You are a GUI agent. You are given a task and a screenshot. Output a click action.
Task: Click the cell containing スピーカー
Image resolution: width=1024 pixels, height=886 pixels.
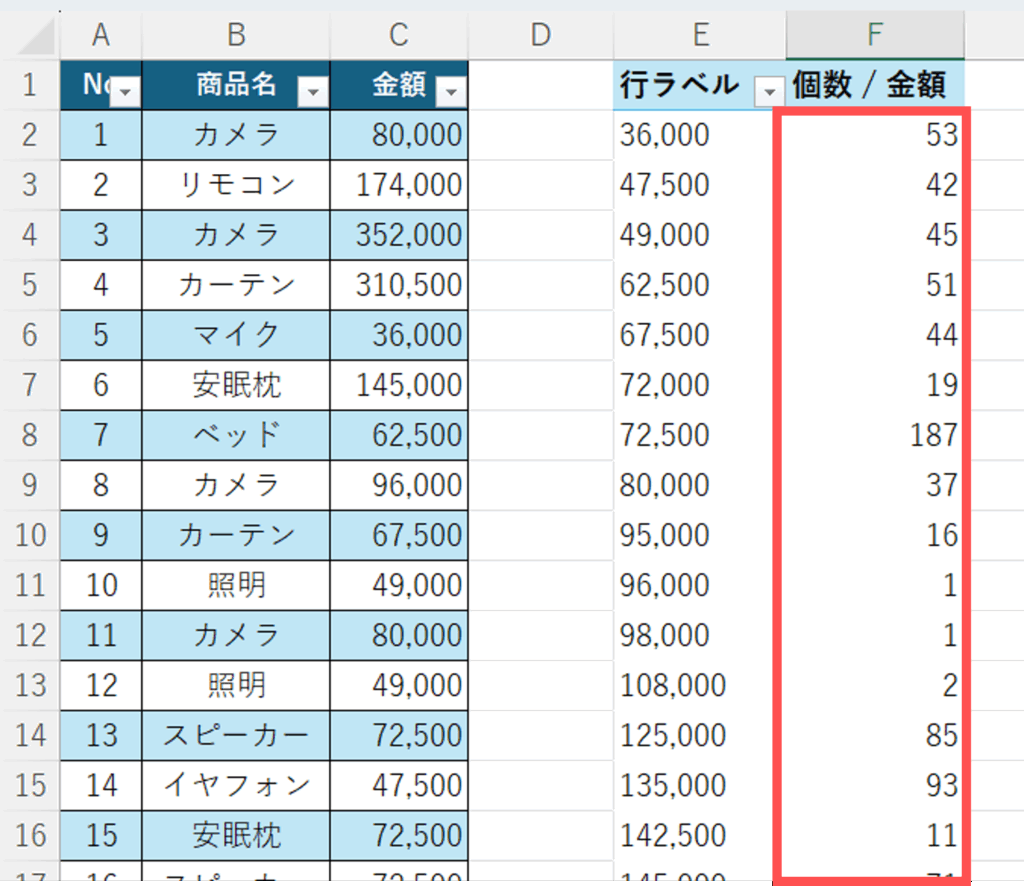pos(236,735)
